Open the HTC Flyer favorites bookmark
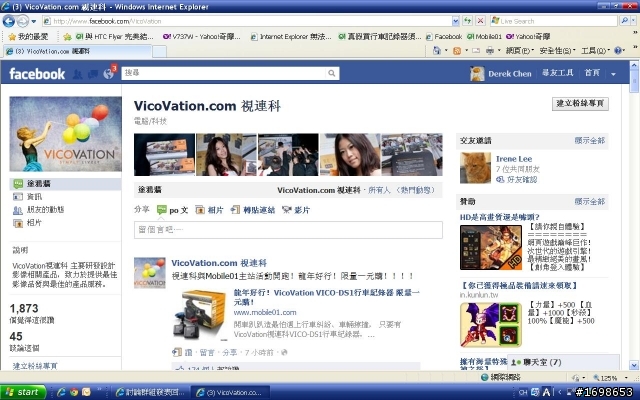Screen dimensions: 640x400 [x=115, y=37]
